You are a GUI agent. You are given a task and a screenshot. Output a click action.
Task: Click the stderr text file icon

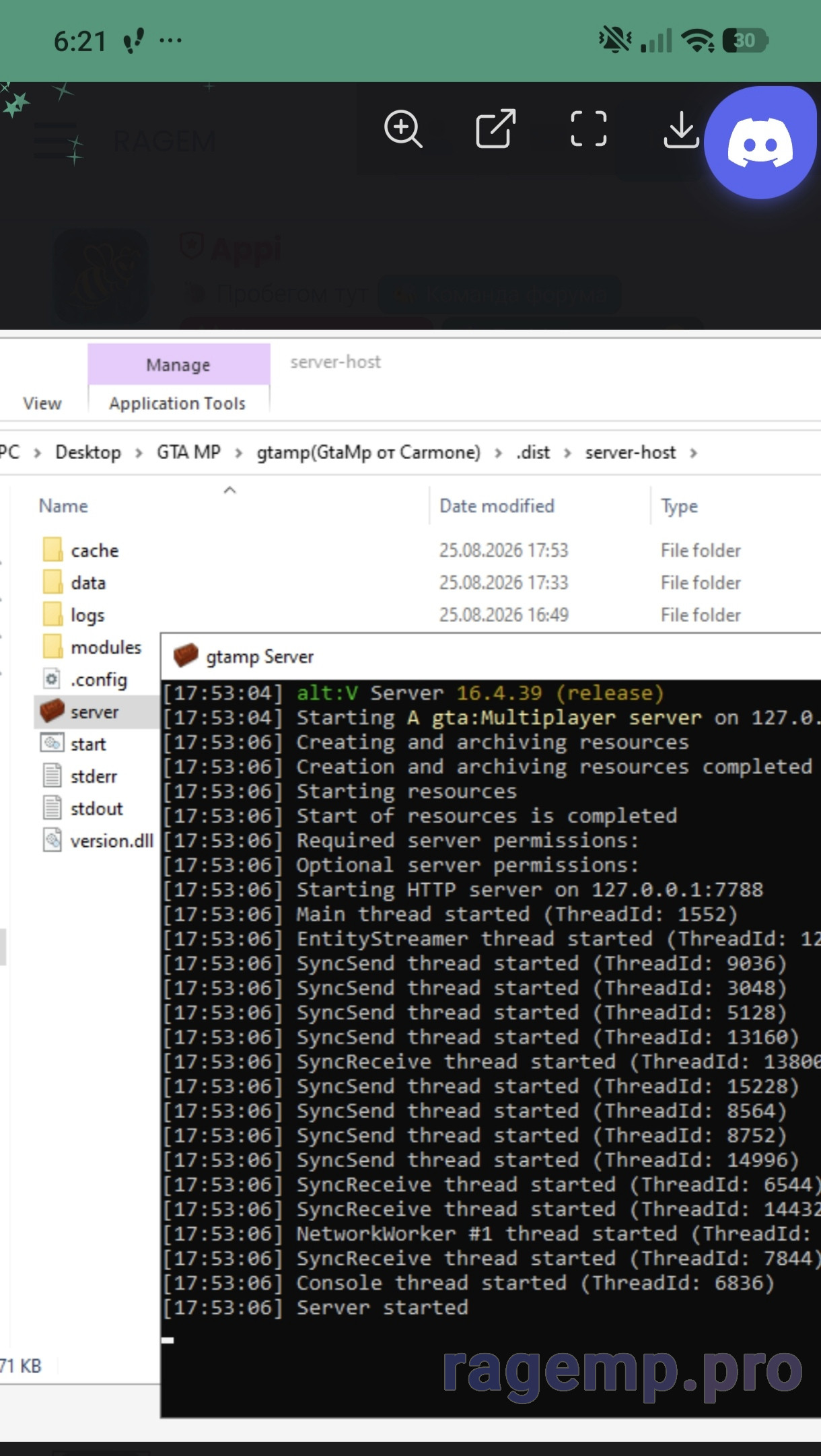pyautogui.click(x=52, y=775)
